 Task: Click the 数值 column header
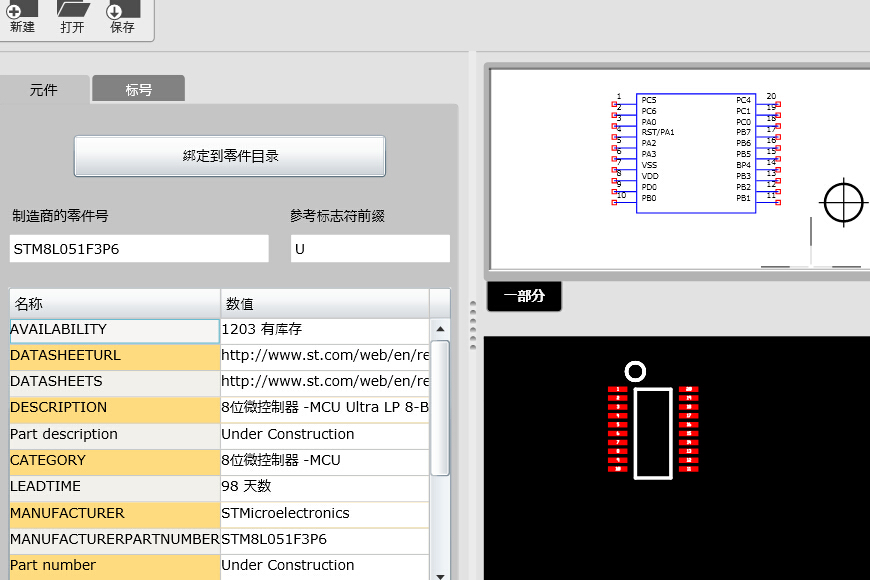[325, 304]
